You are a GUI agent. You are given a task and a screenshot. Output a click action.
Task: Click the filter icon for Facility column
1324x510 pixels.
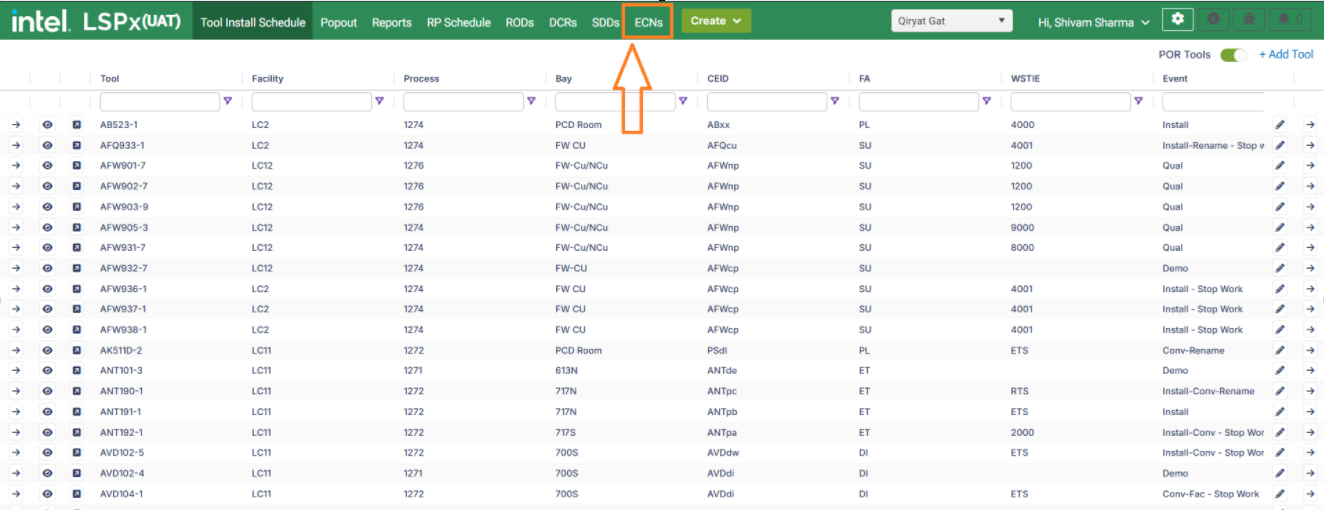click(379, 101)
